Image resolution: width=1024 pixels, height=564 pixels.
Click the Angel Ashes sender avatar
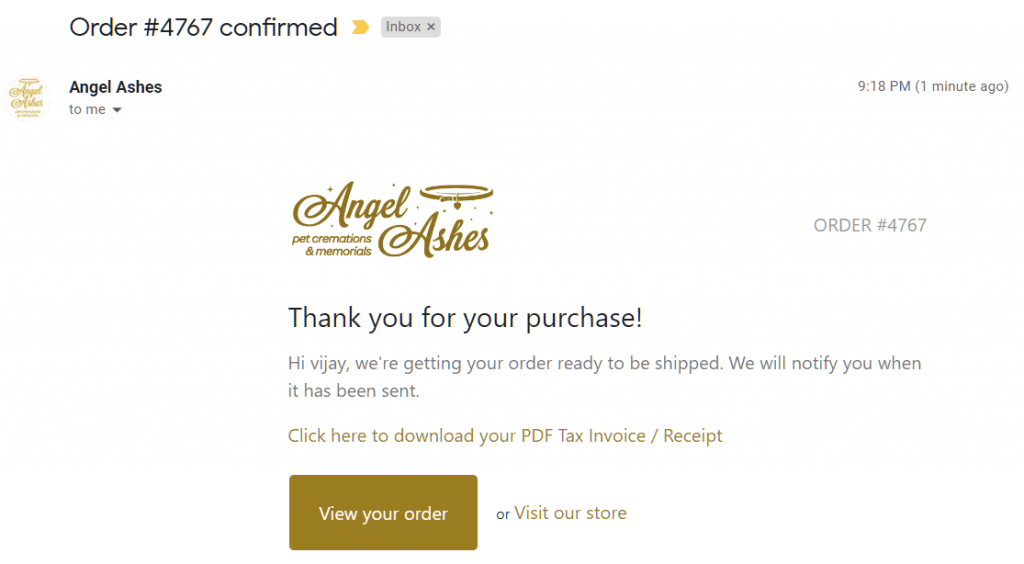tap(27, 98)
